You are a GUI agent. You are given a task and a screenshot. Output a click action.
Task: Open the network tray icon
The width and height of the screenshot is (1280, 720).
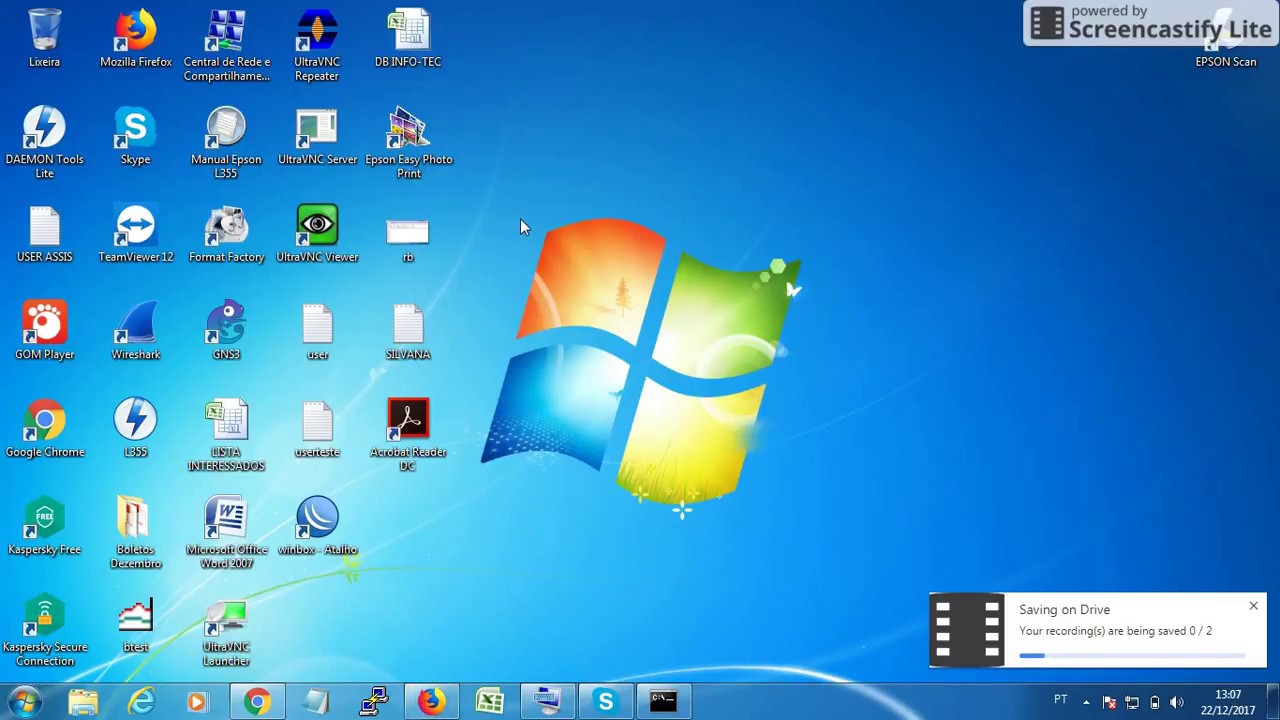click(x=1132, y=702)
